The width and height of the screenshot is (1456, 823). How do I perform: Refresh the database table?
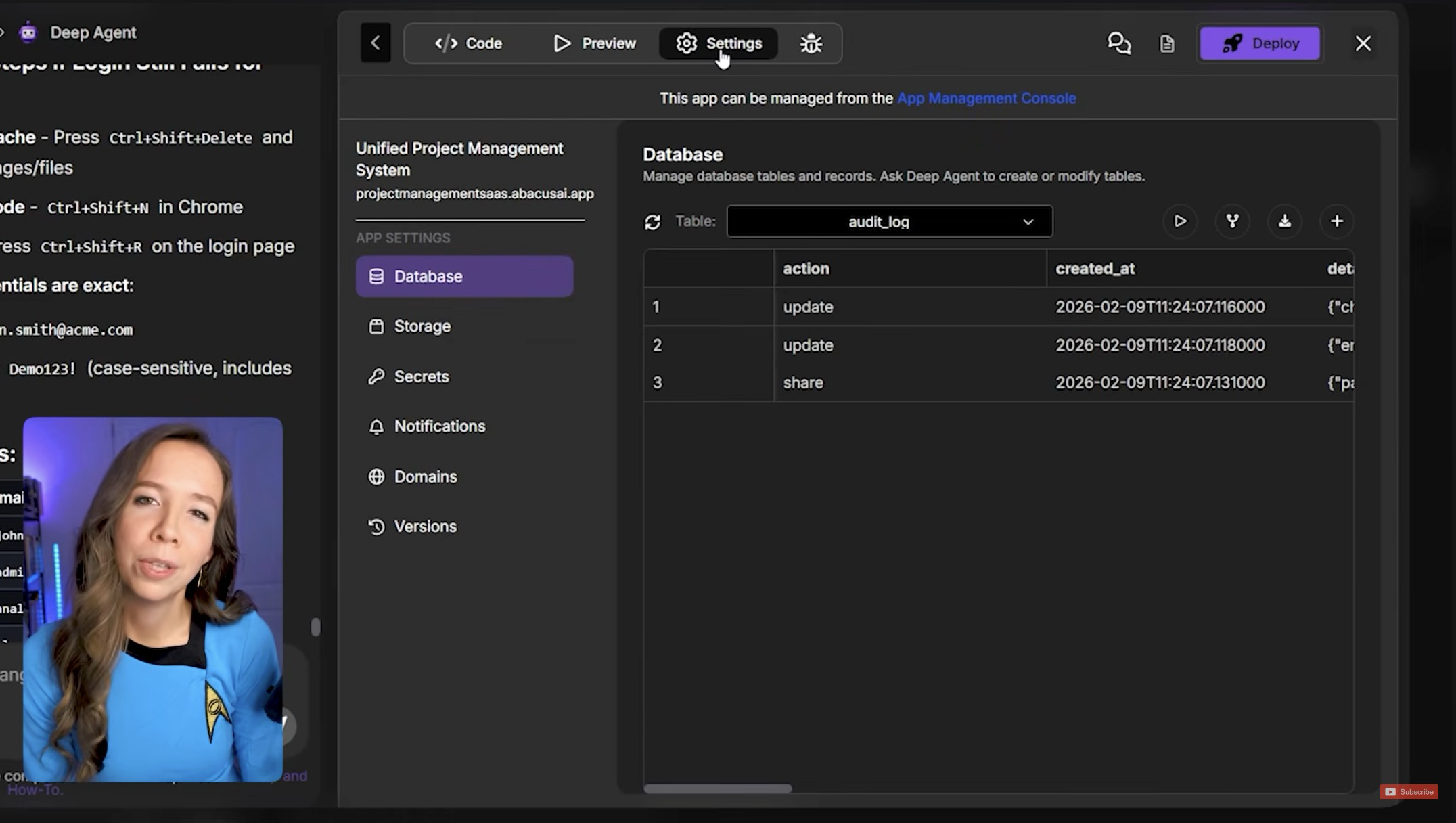click(x=652, y=222)
